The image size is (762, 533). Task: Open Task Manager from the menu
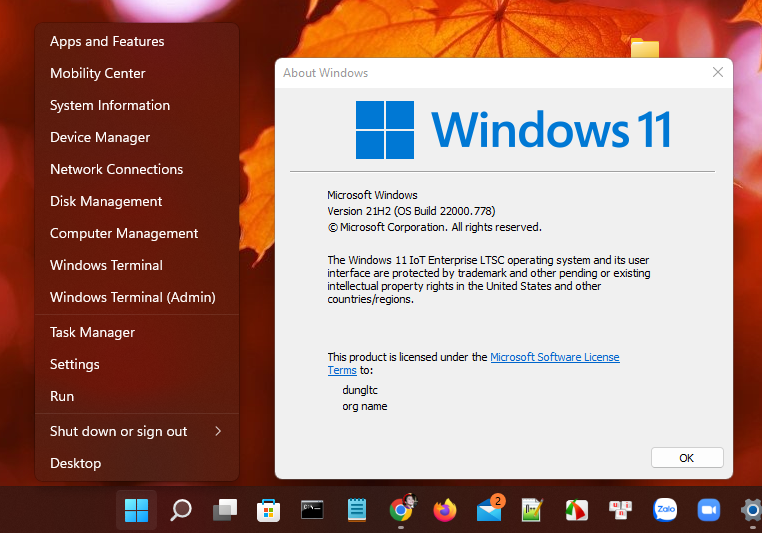(137, 332)
